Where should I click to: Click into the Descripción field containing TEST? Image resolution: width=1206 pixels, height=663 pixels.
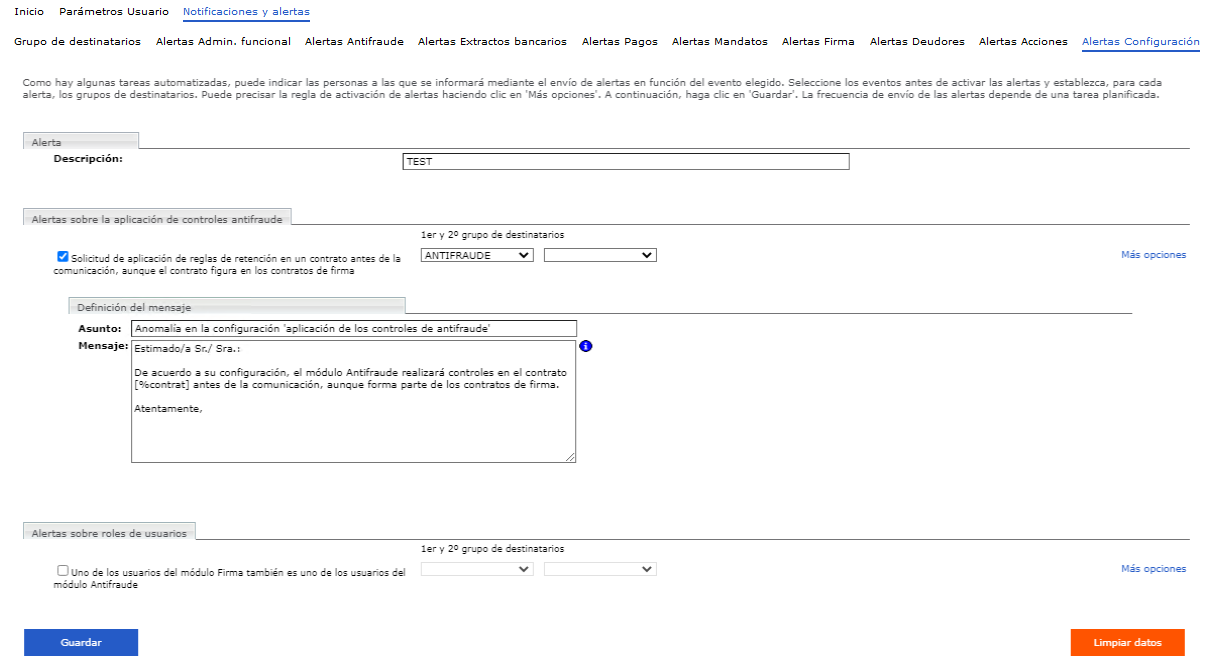coord(625,162)
